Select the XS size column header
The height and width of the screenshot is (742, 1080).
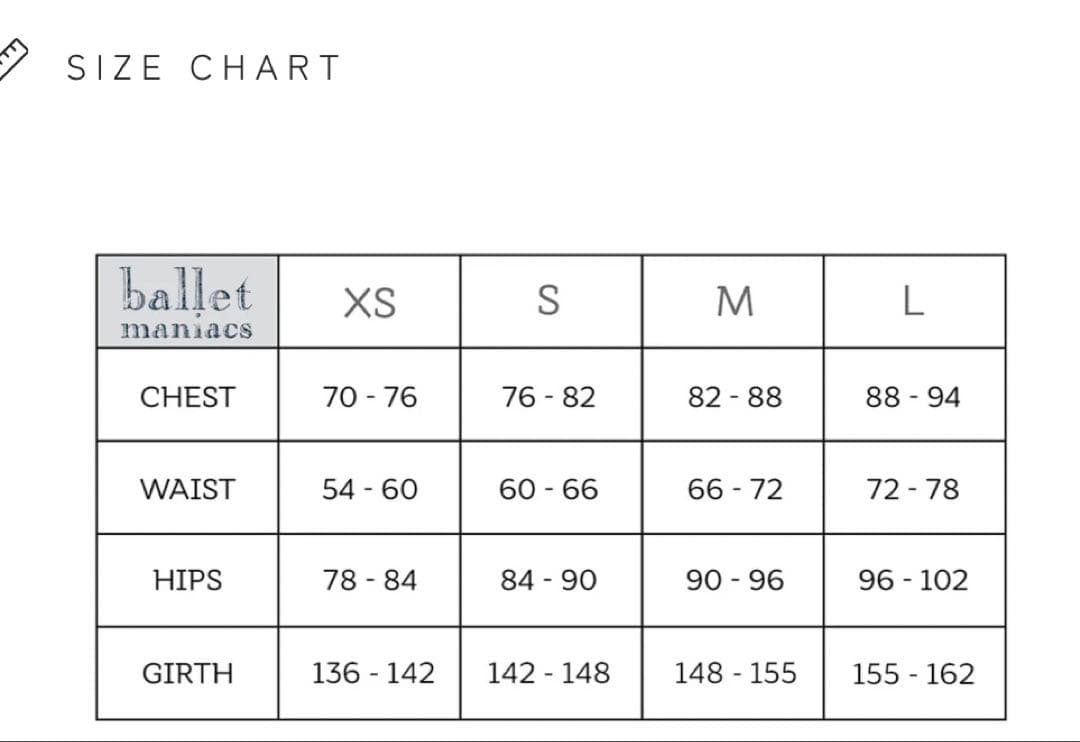[x=369, y=302]
